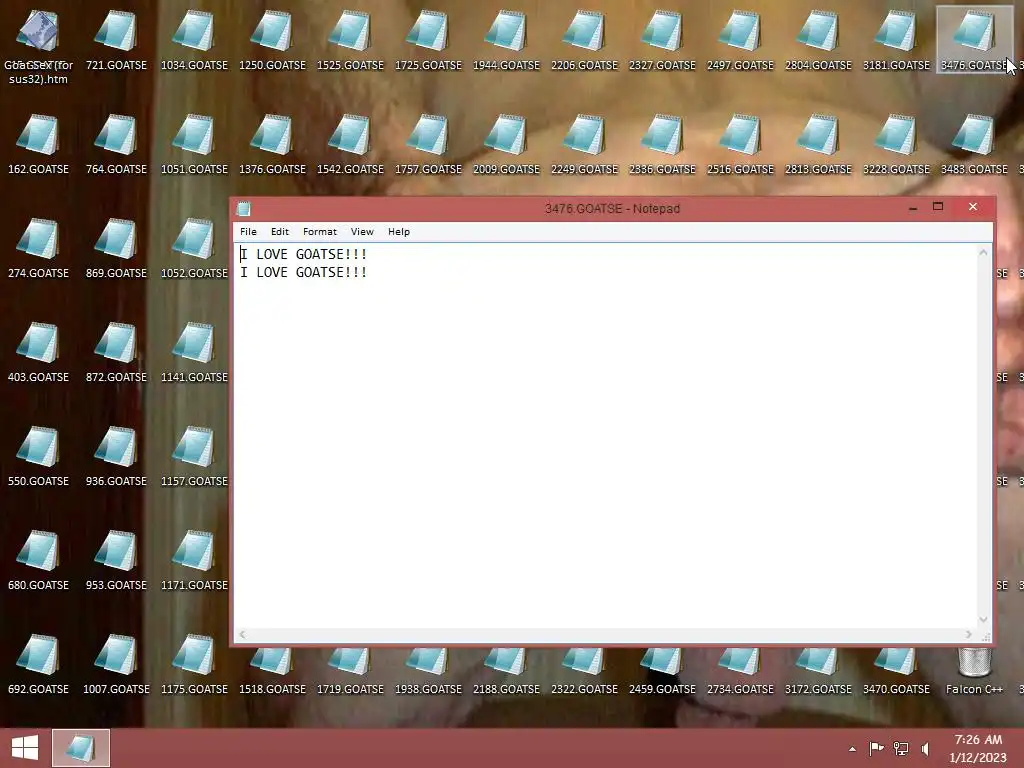Viewport: 1024px width, 768px height.
Task: Select the 274.GOATSE desktop file
Action: point(38,248)
